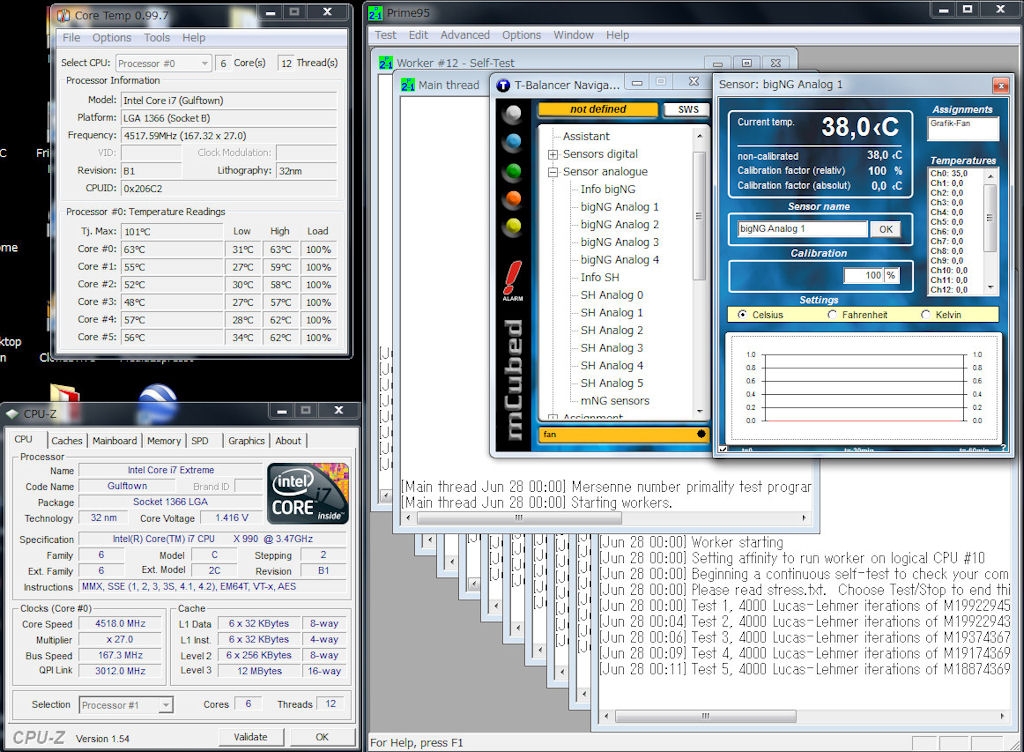Click the sensor name text field
This screenshot has width=1024, height=752.
pyautogui.click(x=802, y=229)
